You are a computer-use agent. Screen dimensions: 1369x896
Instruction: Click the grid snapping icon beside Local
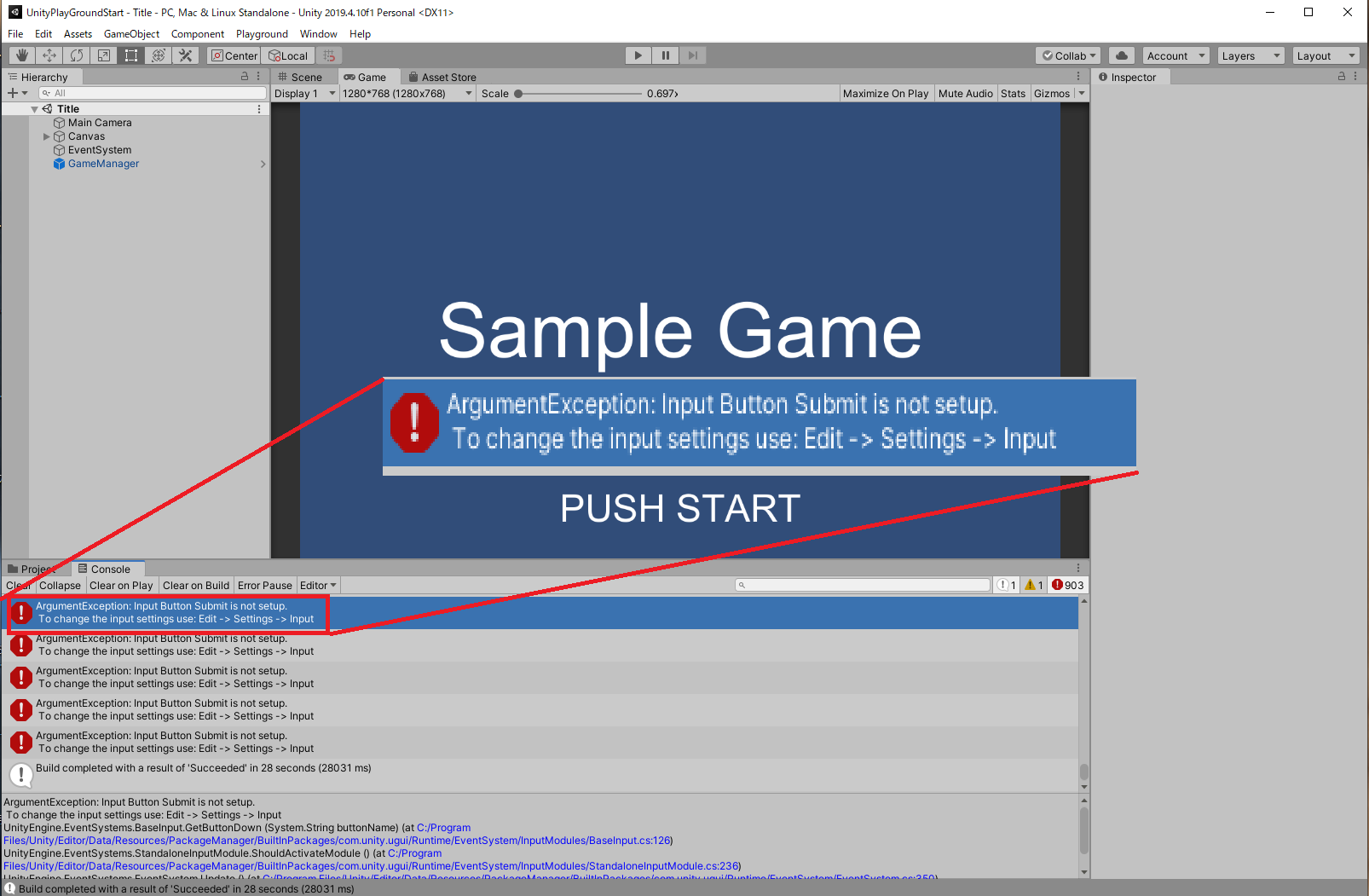coord(329,55)
